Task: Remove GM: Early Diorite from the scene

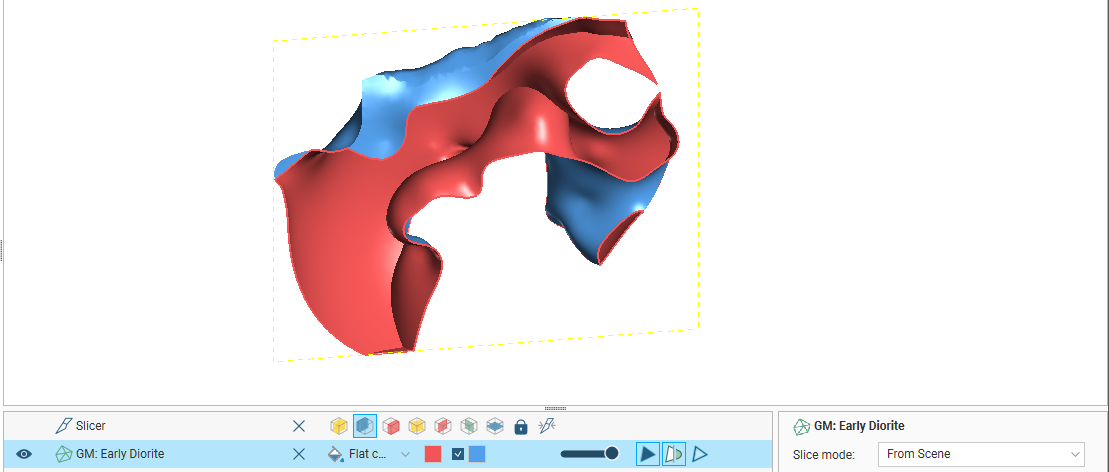Action: pyautogui.click(x=298, y=454)
